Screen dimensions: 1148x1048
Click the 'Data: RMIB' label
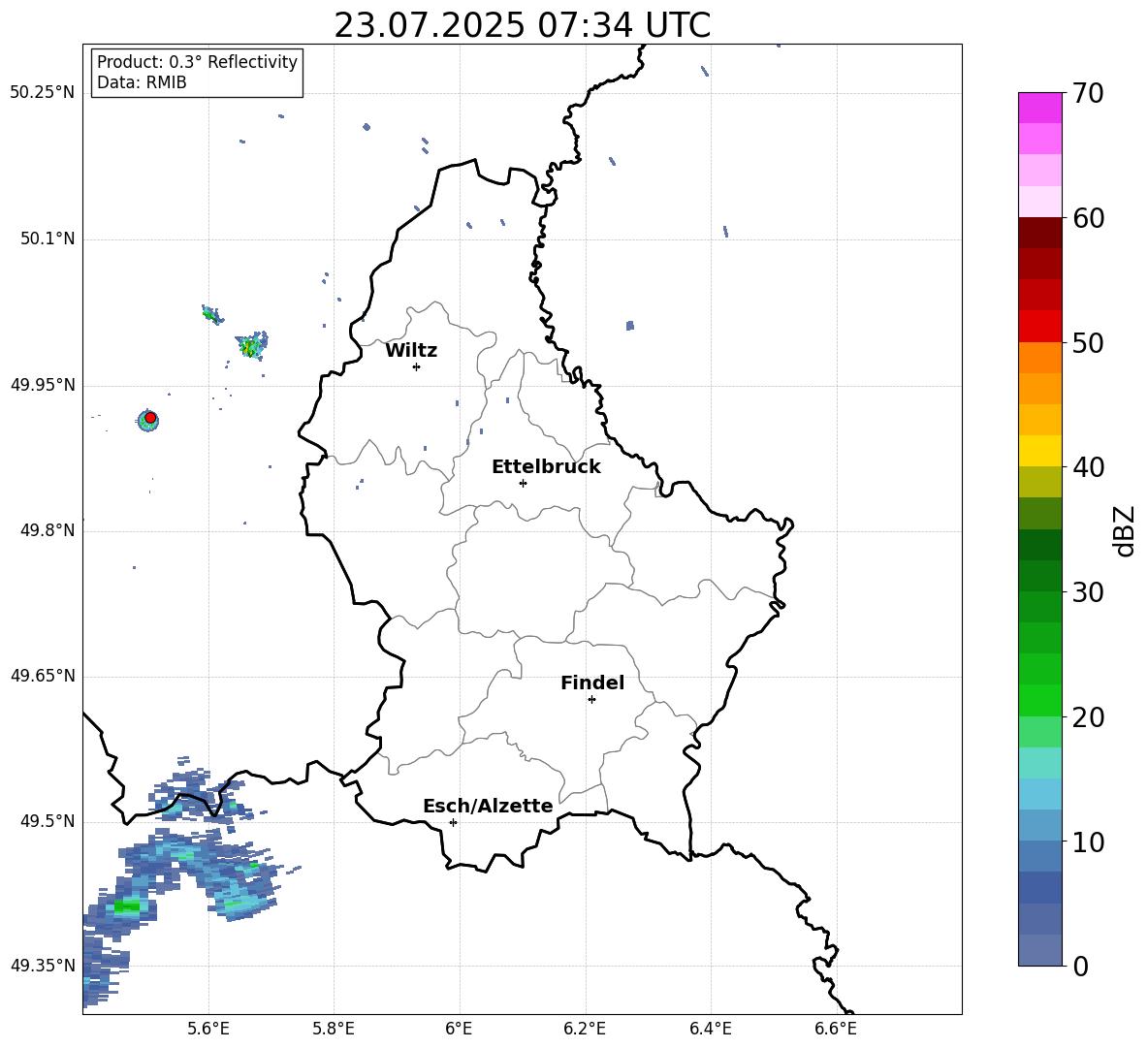point(142,82)
